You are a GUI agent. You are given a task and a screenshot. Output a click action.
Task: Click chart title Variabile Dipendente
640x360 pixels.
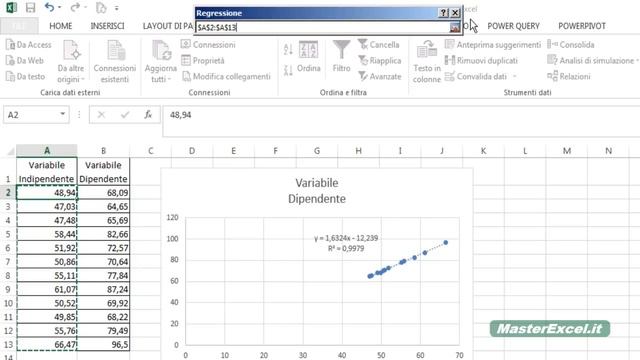point(317,191)
